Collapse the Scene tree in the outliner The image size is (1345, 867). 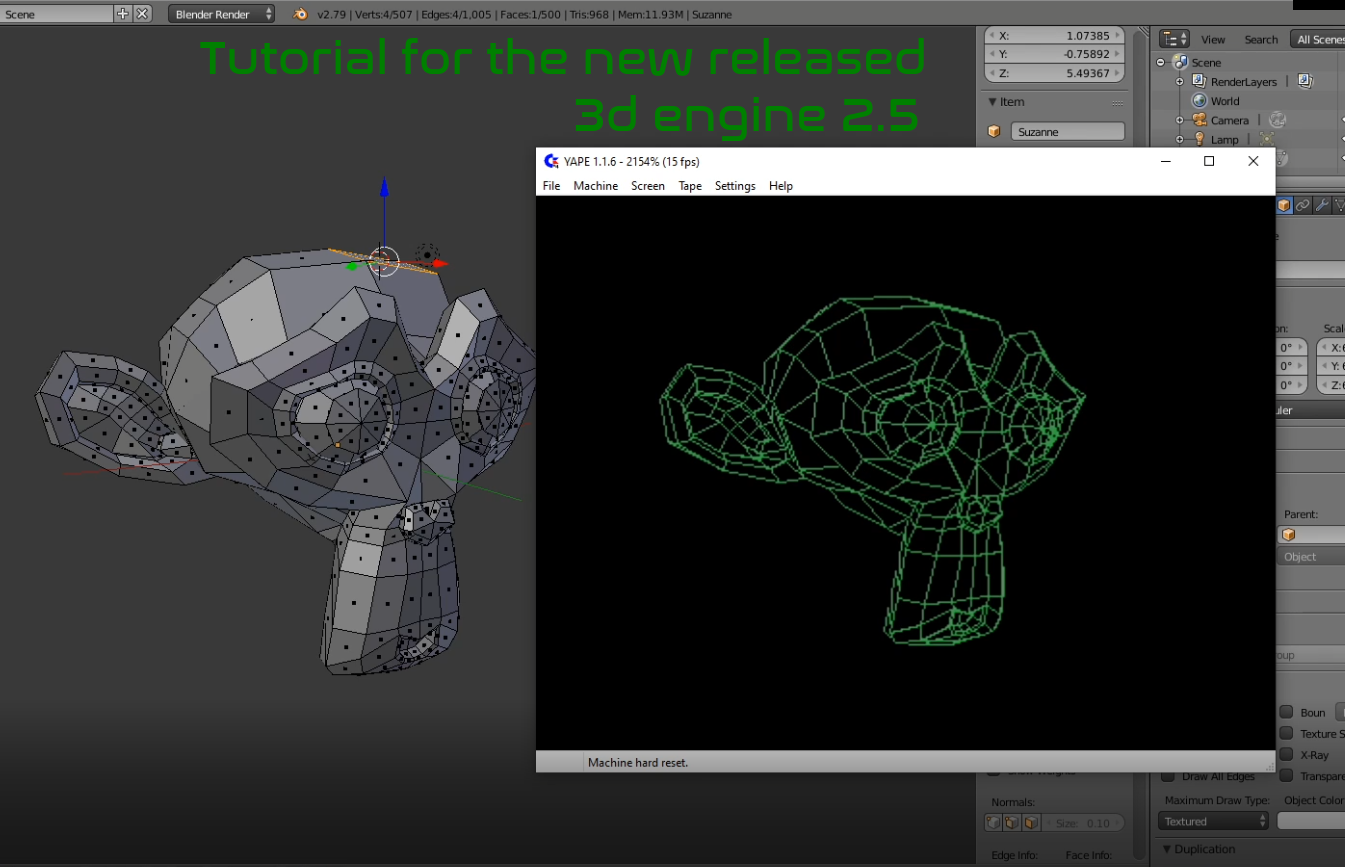(1162, 62)
